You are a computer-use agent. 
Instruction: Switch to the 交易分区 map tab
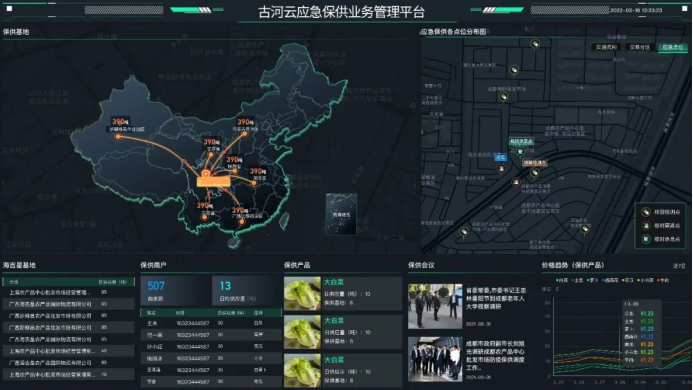pyautogui.click(x=640, y=47)
